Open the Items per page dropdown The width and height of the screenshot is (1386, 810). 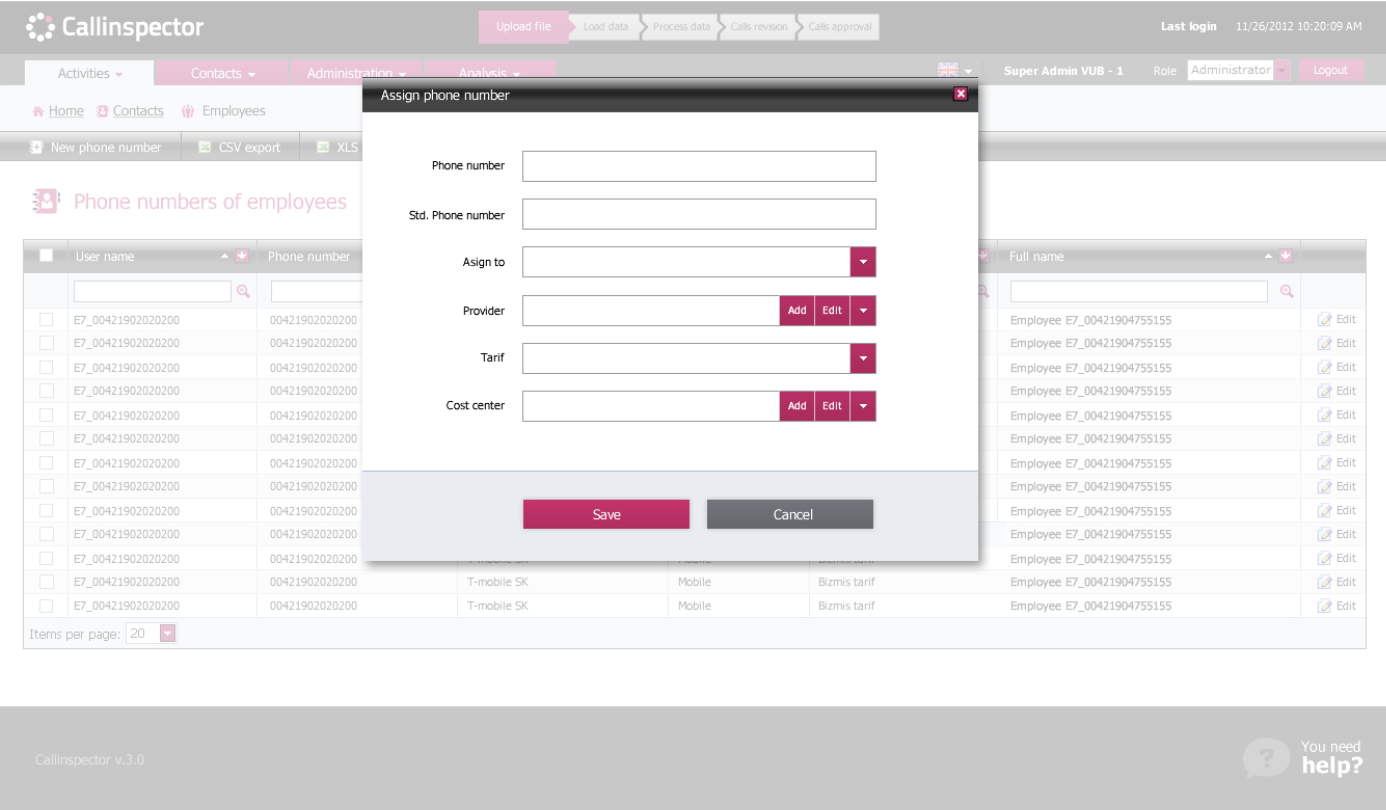[x=167, y=632]
